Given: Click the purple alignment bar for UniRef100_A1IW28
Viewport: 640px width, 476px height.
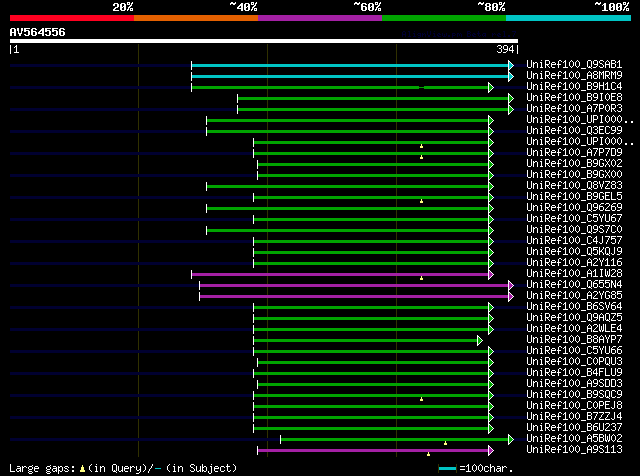Looking at the screenshot, I should click(340, 275).
